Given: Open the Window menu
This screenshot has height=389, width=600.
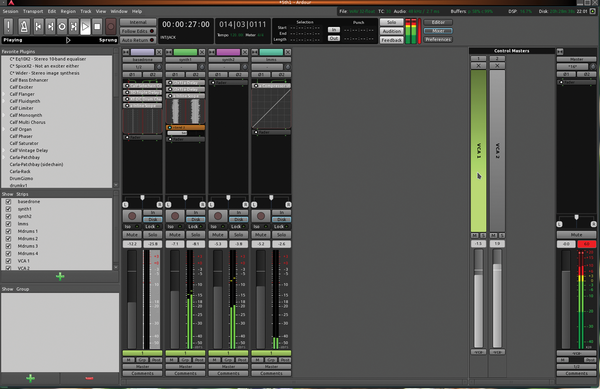Looking at the screenshot, I should pyautogui.click(x=119, y=11).
